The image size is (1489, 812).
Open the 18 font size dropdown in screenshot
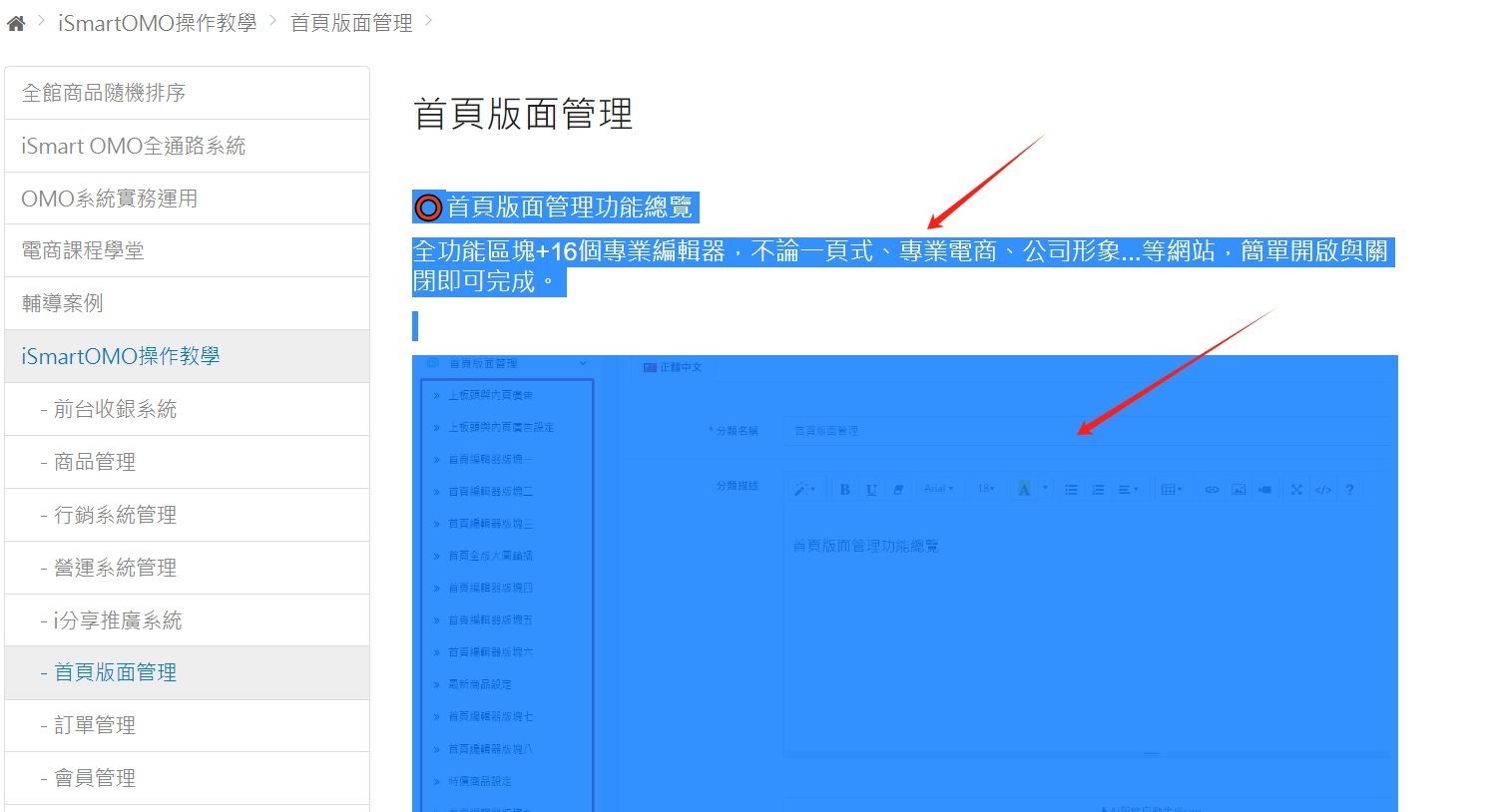point(986,489)
